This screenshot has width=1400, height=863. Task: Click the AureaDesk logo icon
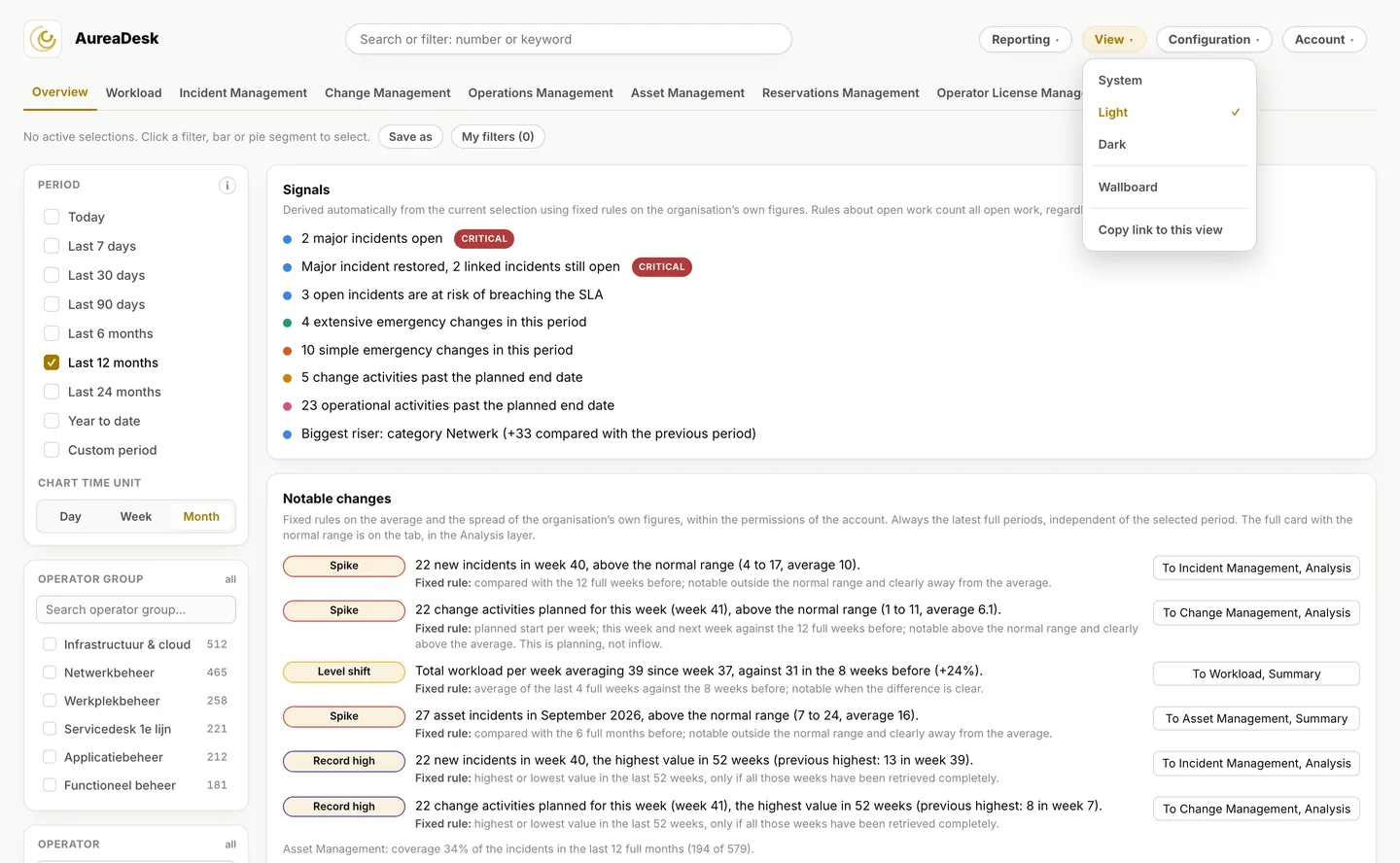(43, 39)
